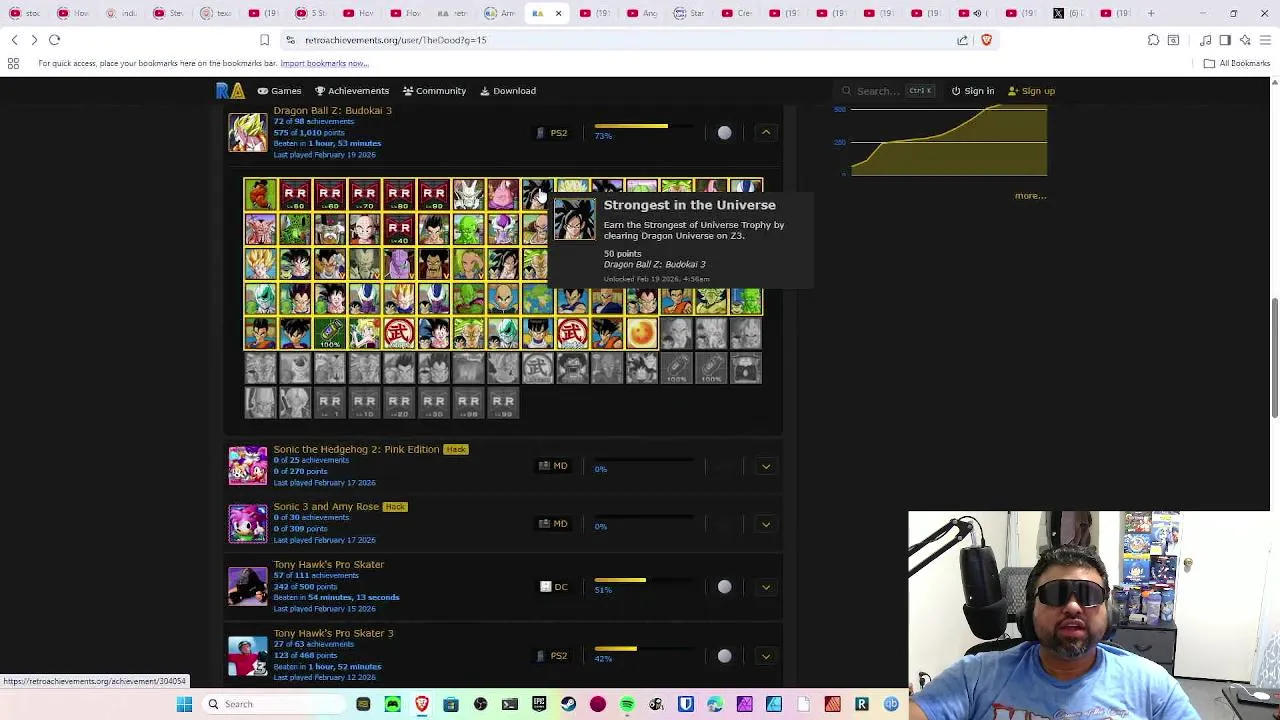Click the beaten-award circle on Pro Skater 3 row
Viewport: 1280px width, 720px height.
tap(724, 656)
